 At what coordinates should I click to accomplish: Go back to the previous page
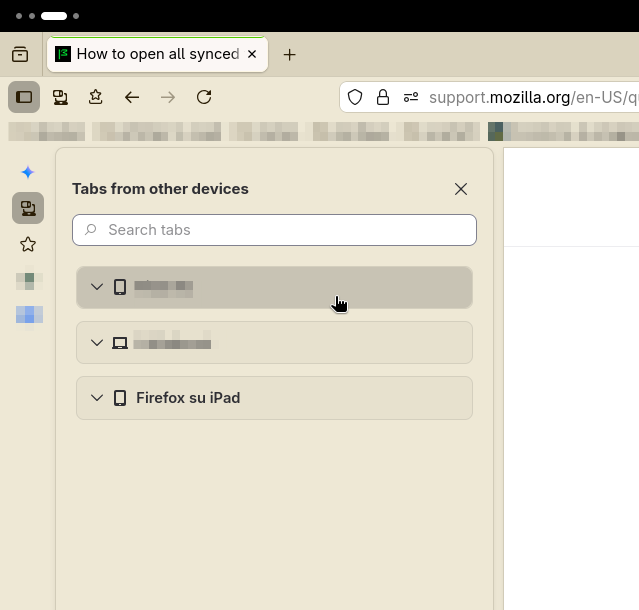132,97
